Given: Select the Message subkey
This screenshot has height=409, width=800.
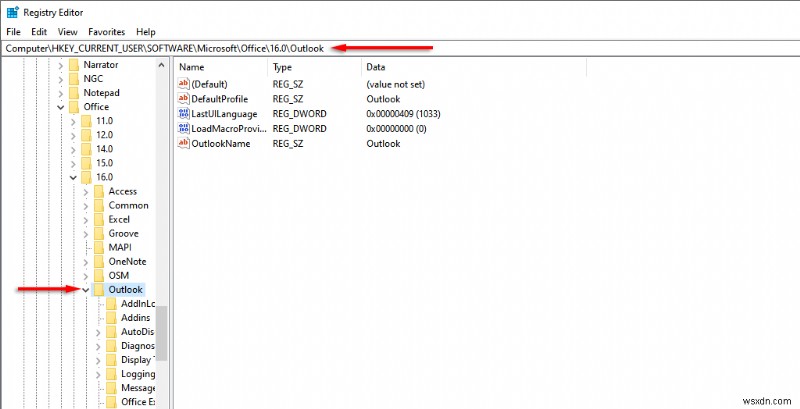Looking at the screenshot, I should (x=138, y=388).
